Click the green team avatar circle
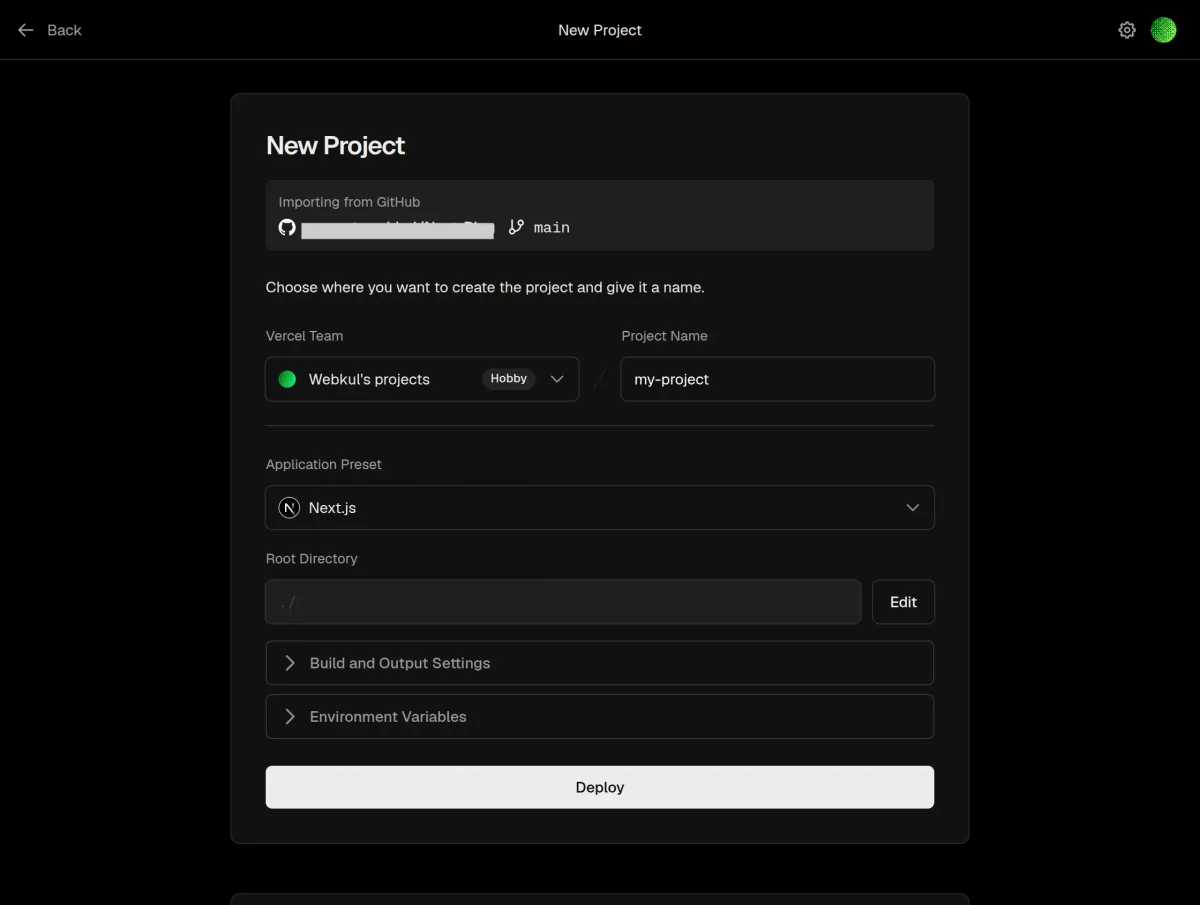 pos(287,379)
